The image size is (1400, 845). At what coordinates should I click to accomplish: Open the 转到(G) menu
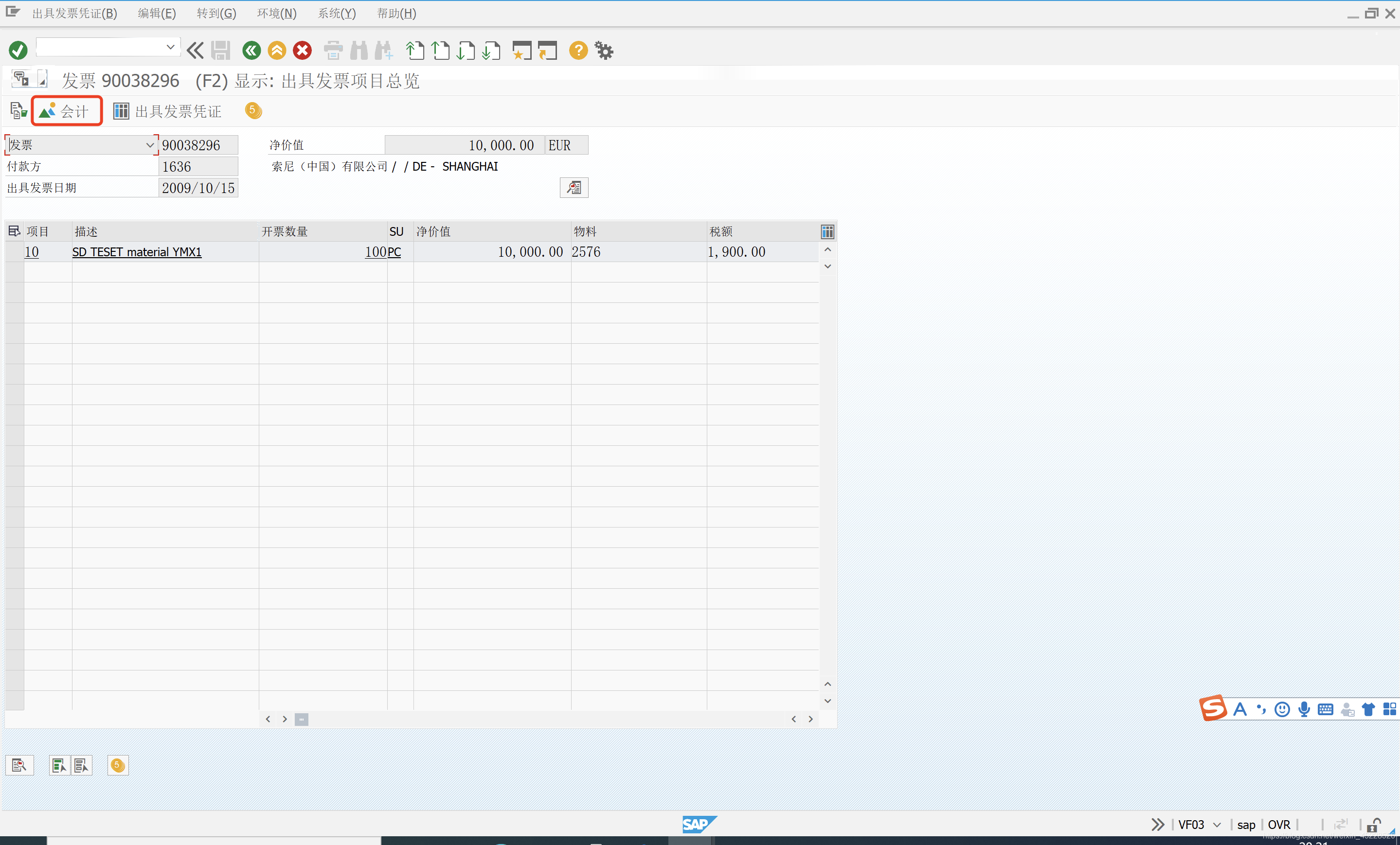click(x=216, y=13)
